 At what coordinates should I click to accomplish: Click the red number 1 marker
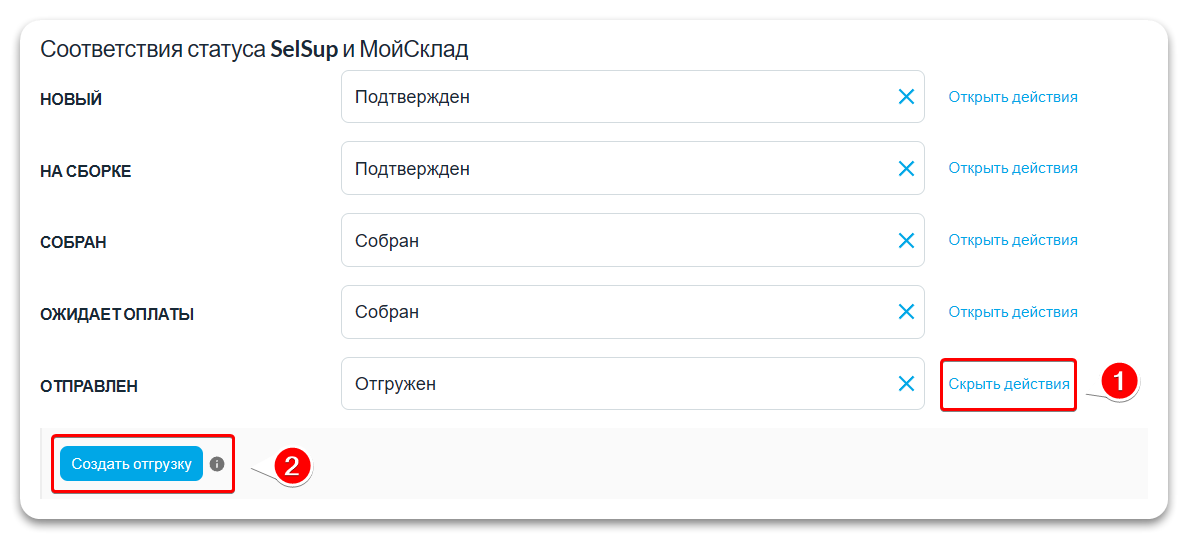[x=1119, y=381]
